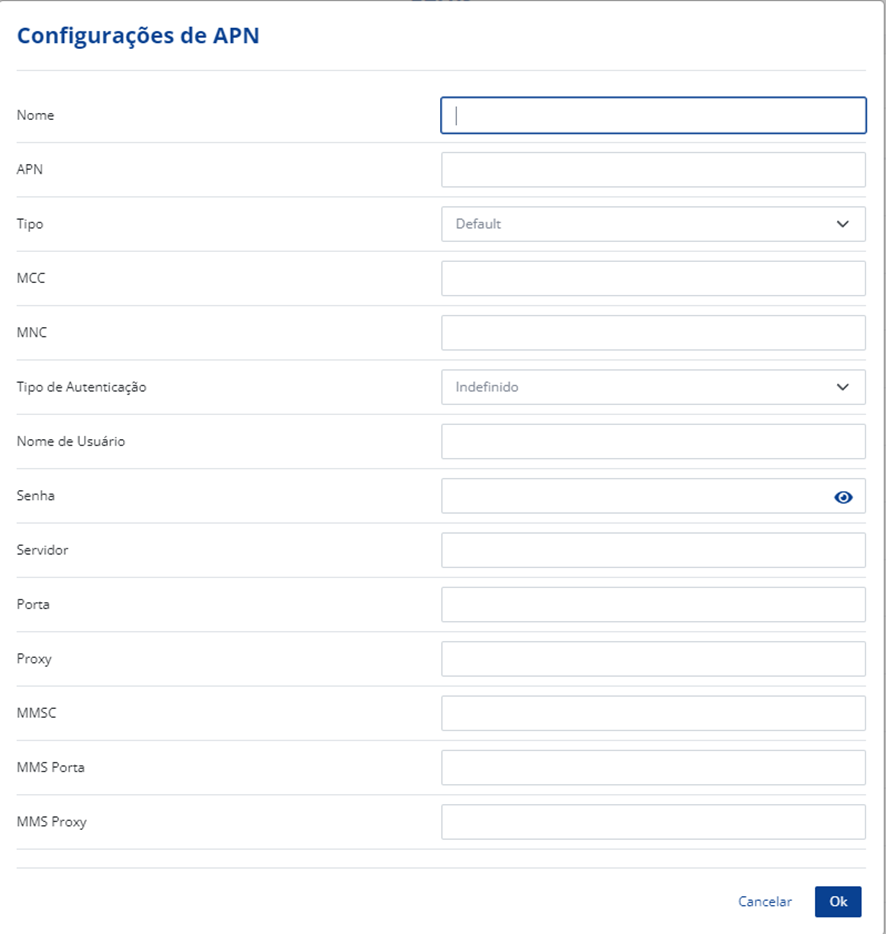Click the Cancelar link
The height and width of the screenshot is (934, 886).
pos(764,902)
